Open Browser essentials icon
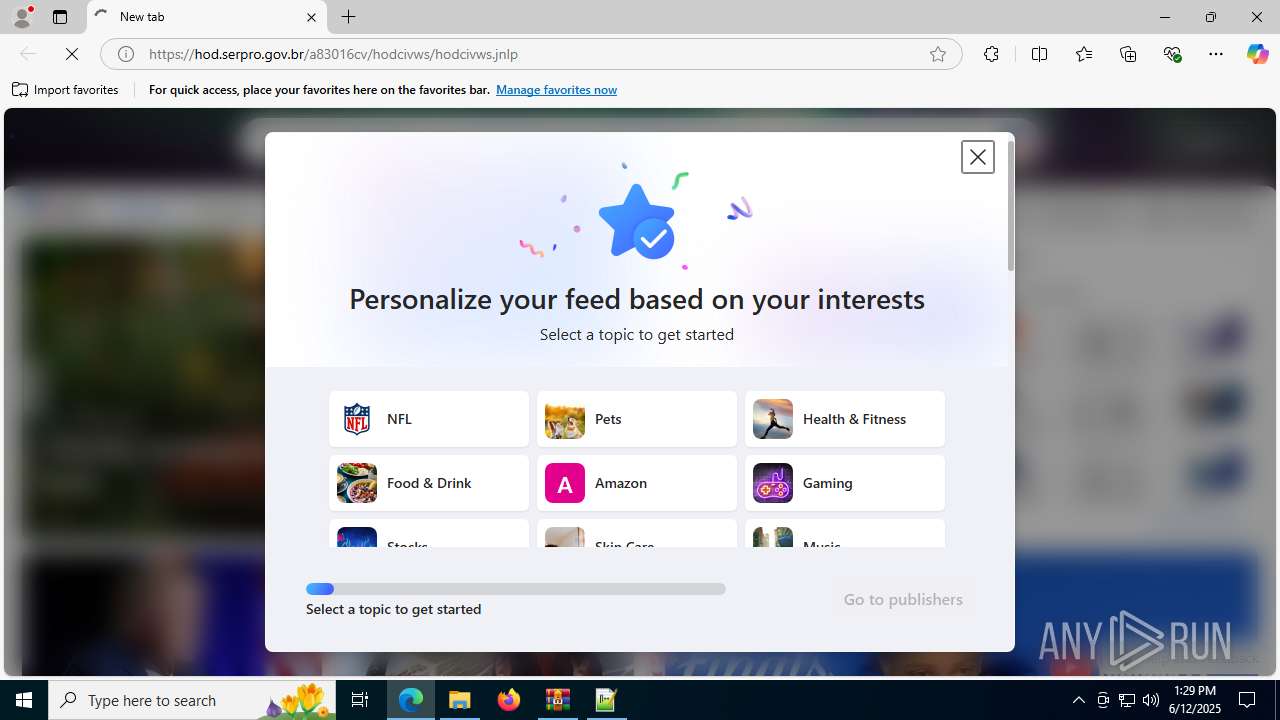This screenshot has width=1280, height=720. 1172,54
